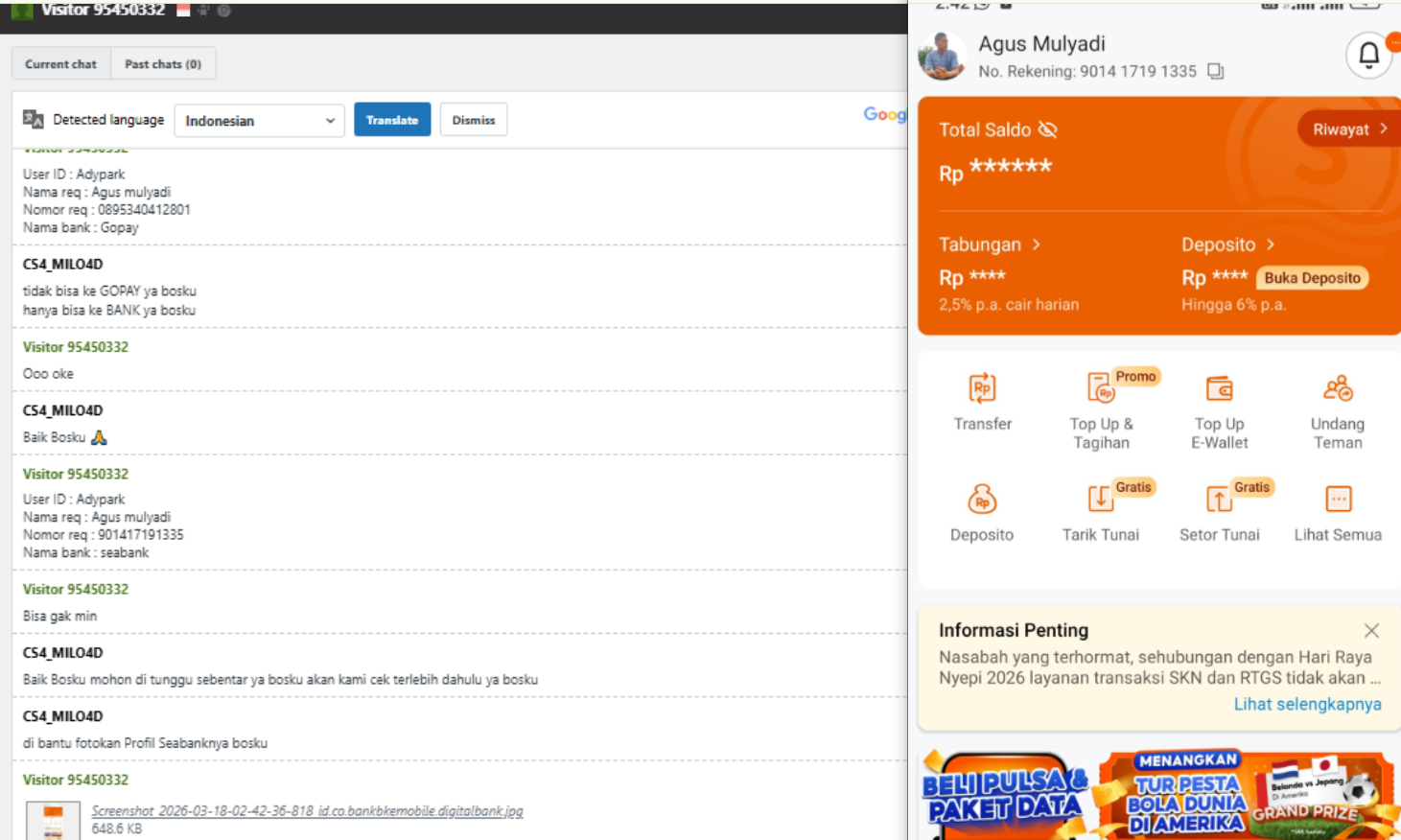Tap the Agus Mulyadi profile picture
This screenshot has width=1401, height=840.
(942, 55)
